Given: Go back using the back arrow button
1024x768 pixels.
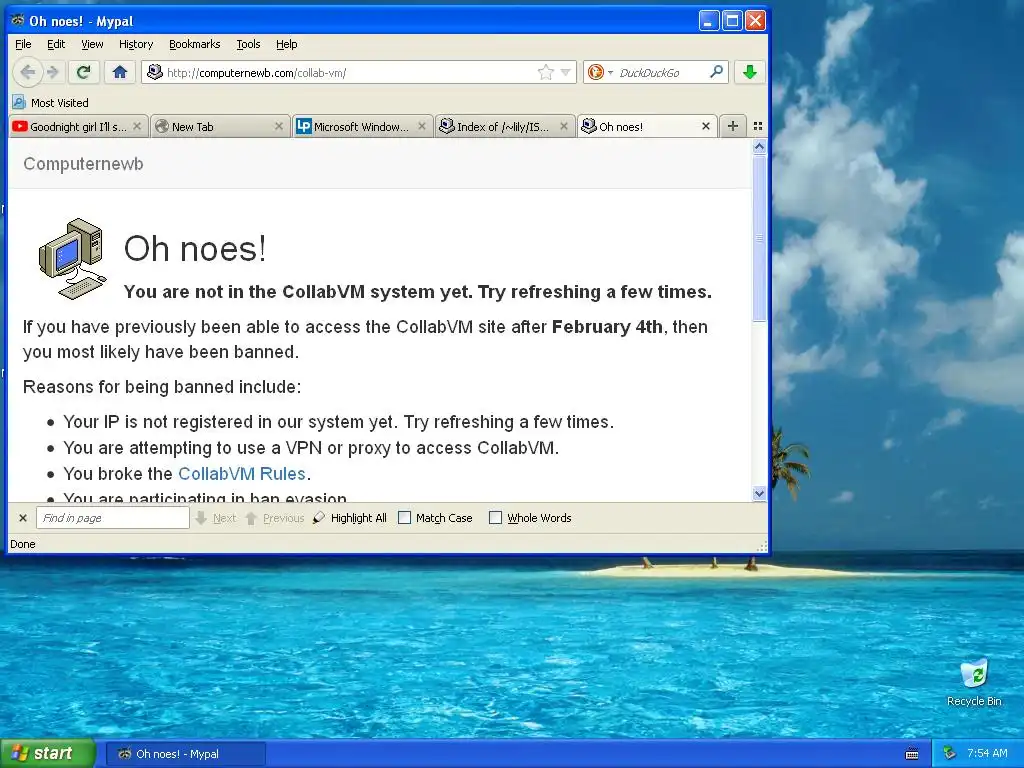Looking at the screenshot, I should (x=28, y=72).
